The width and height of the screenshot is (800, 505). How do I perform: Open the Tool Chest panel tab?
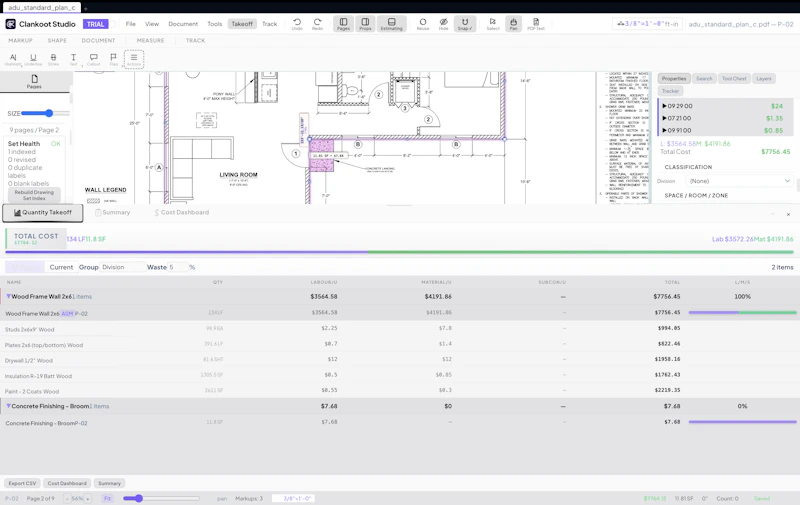[x=734, y=79]
